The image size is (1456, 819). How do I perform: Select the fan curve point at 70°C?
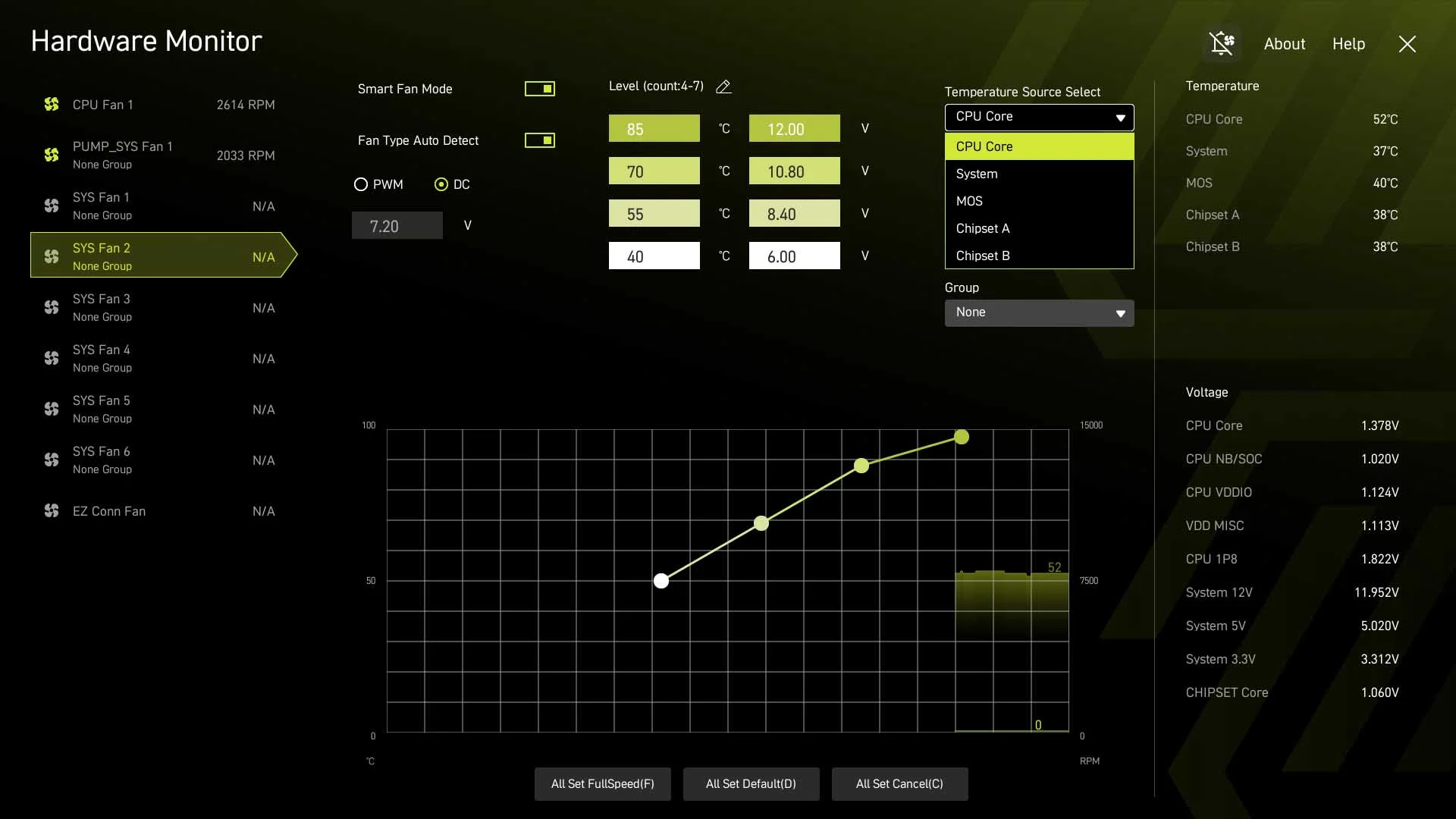[861, 466]
